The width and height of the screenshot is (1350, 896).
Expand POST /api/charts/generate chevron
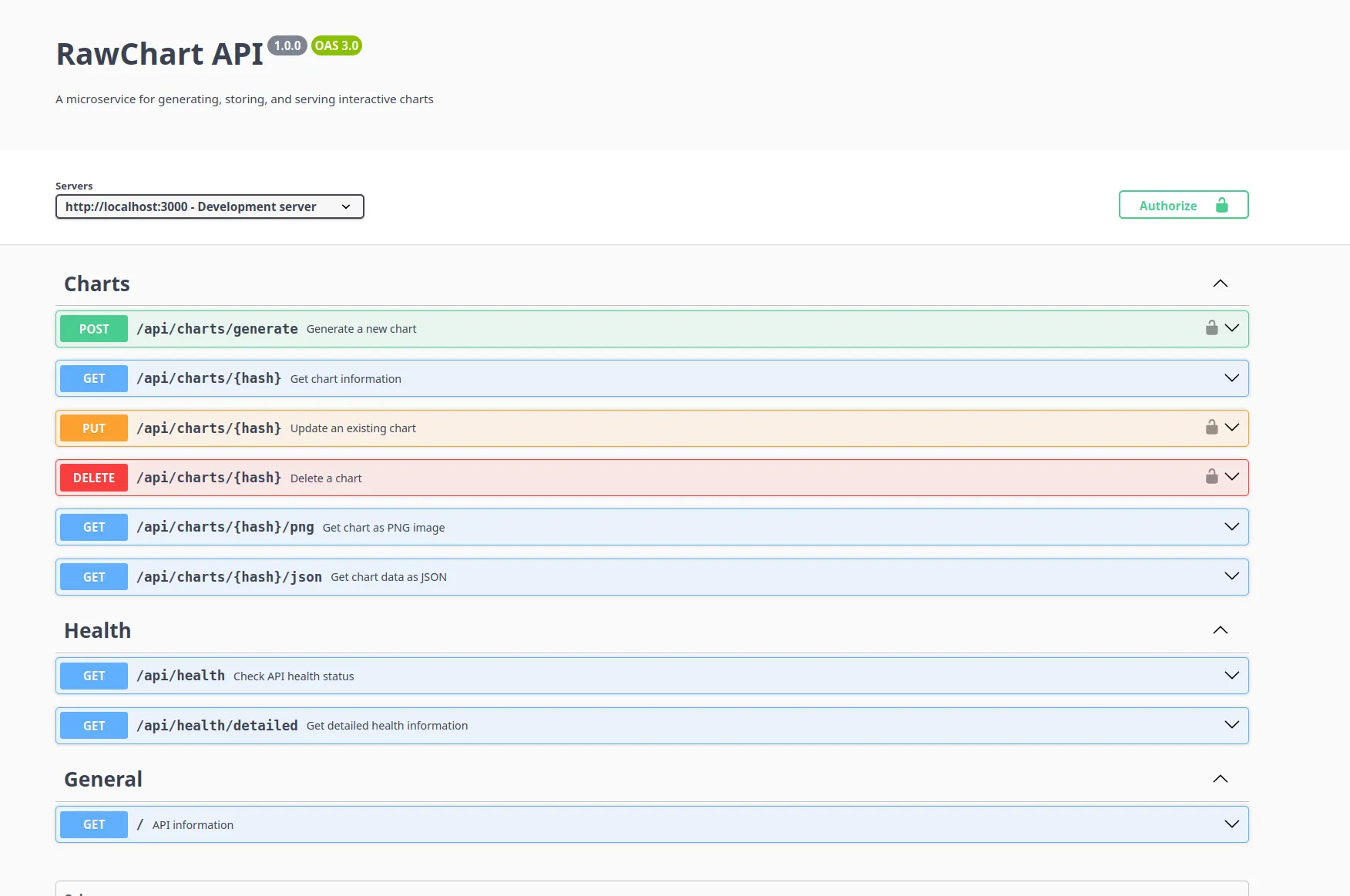tap(1232, 328)
